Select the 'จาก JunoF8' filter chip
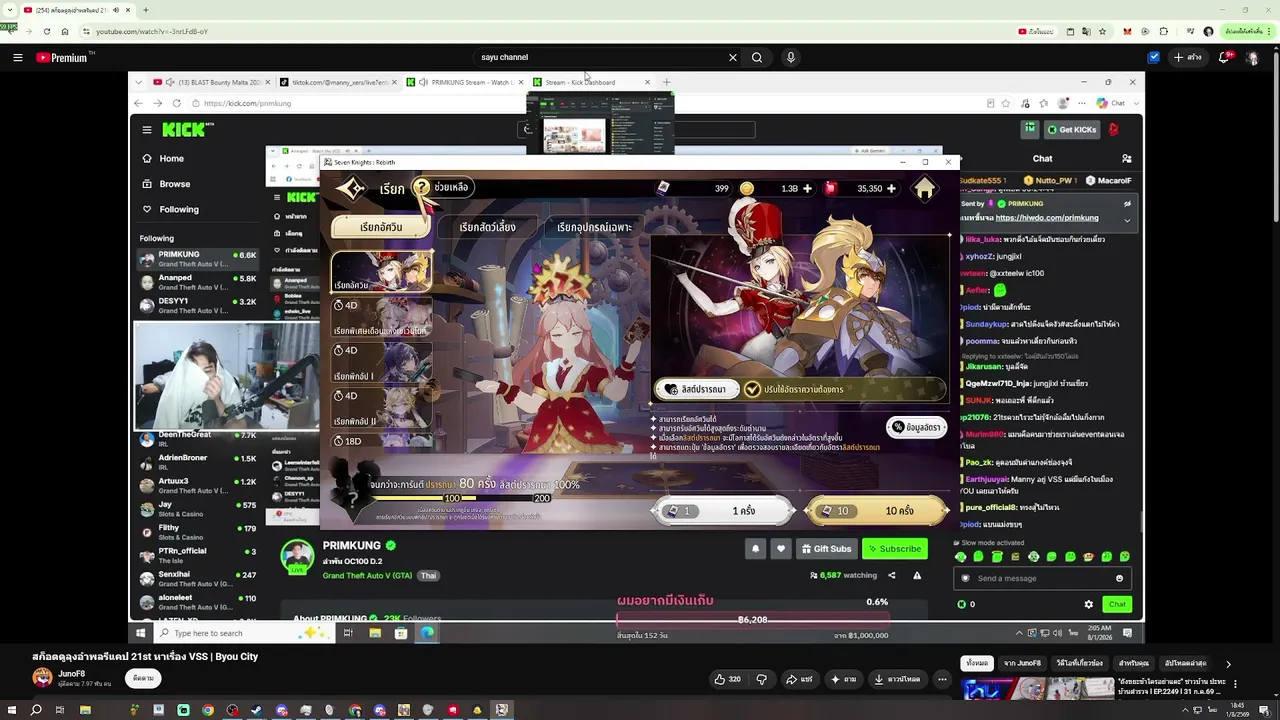The width and height of the screenshot is (1280, 720). tap(1022, 663)
